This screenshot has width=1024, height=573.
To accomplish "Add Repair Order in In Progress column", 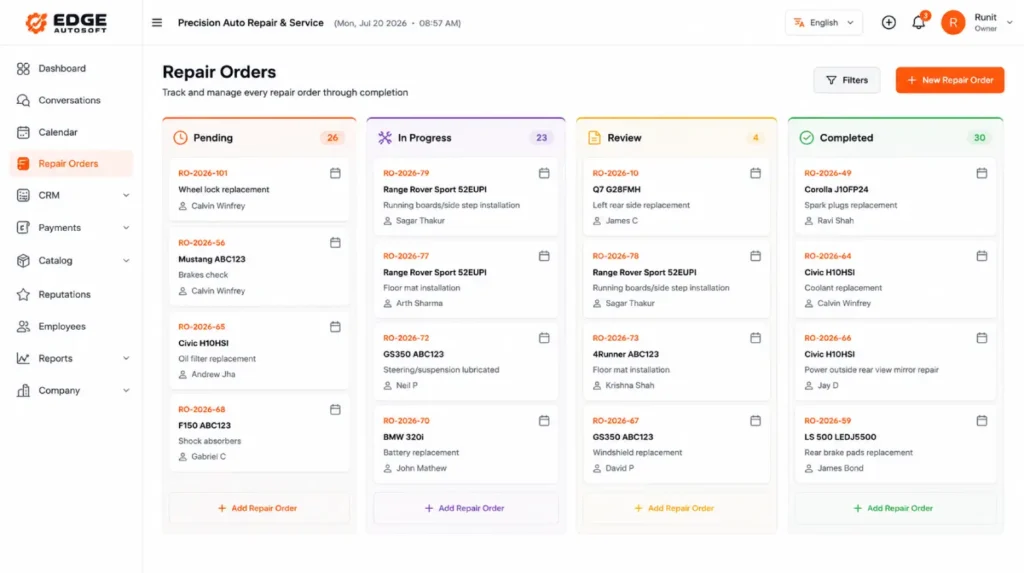I will click(466, 508).
